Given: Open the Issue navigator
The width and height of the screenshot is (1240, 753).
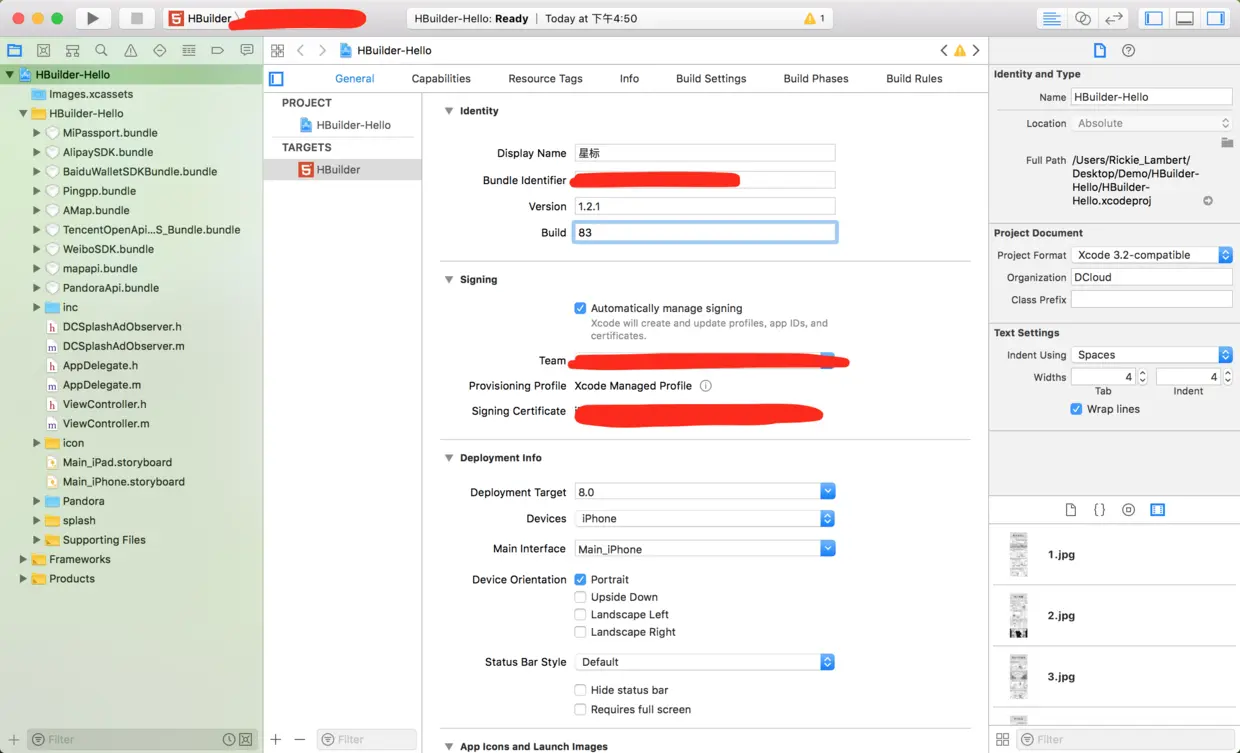Looking at the screenshot, I should [130, 50].
